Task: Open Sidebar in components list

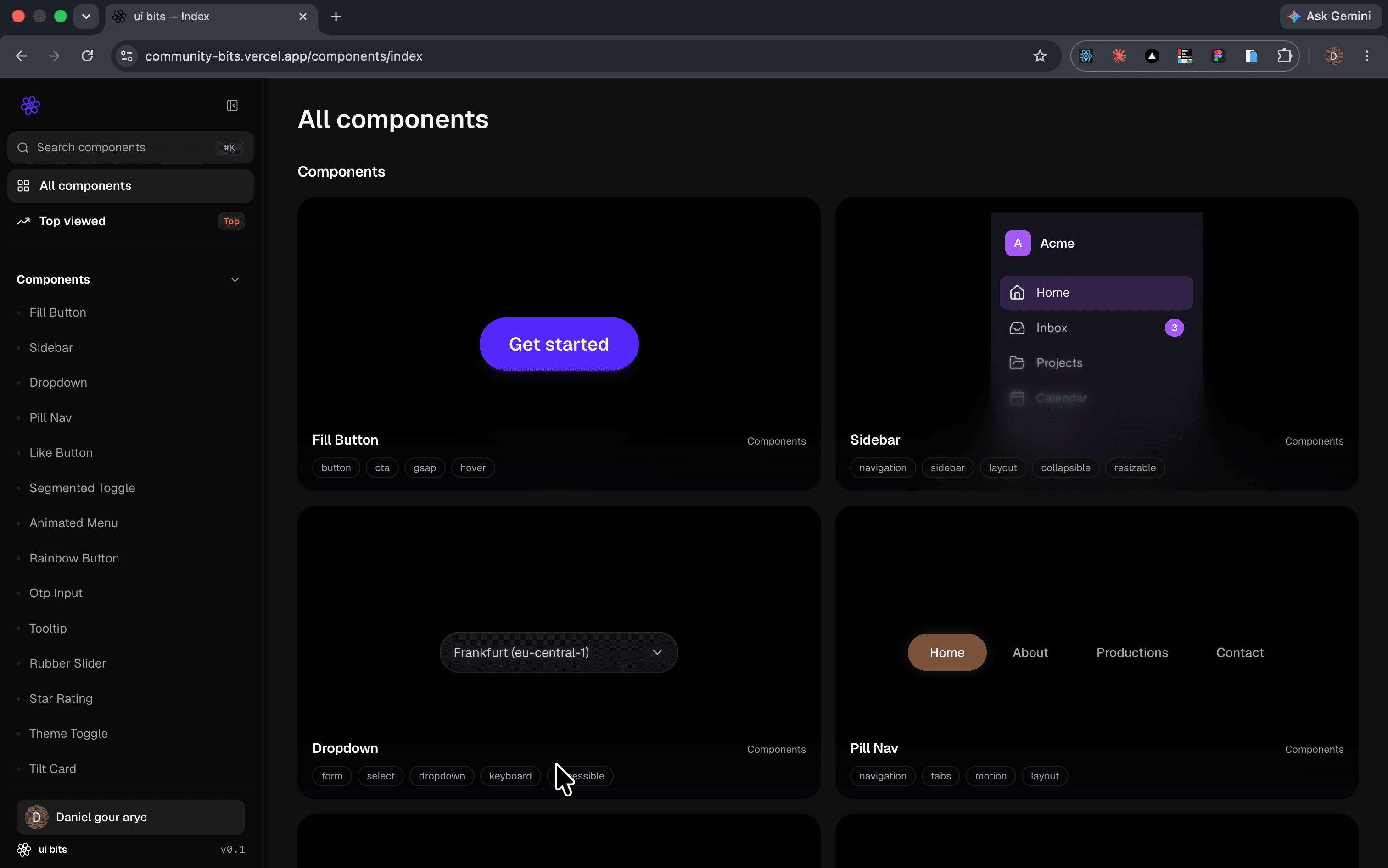Action: pyautogui.click(x=51, y=347)
